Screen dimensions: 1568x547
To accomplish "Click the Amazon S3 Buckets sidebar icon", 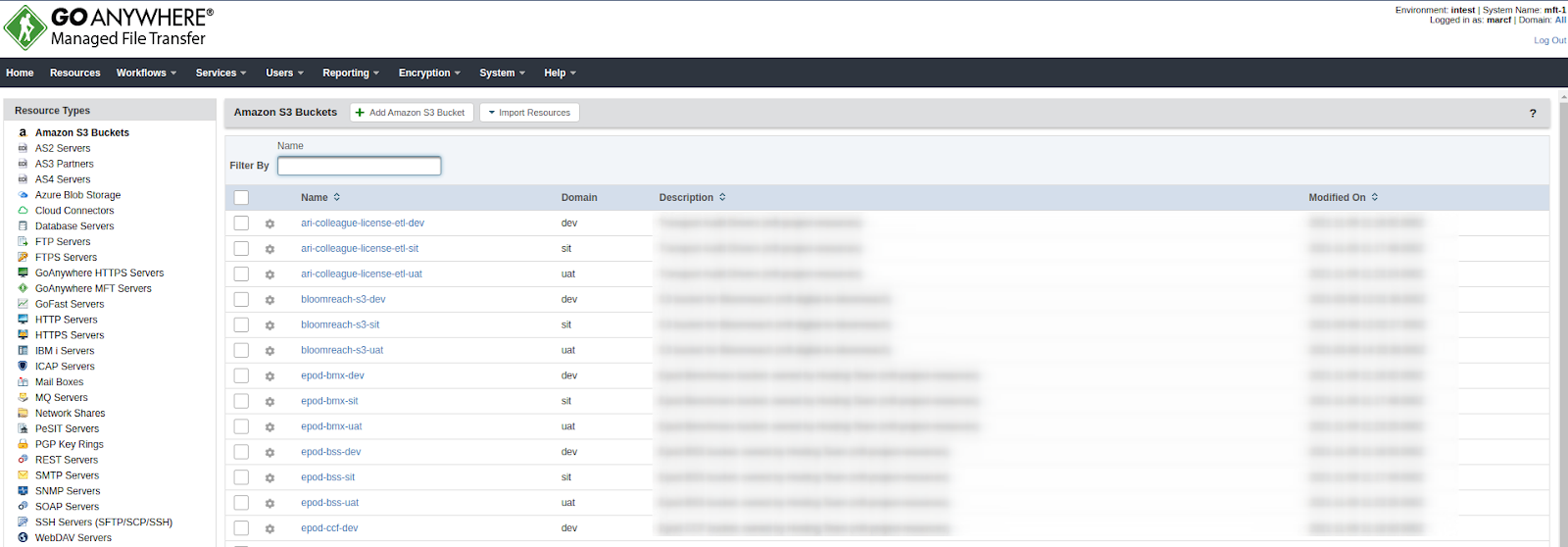I will [x=23, y=132].
